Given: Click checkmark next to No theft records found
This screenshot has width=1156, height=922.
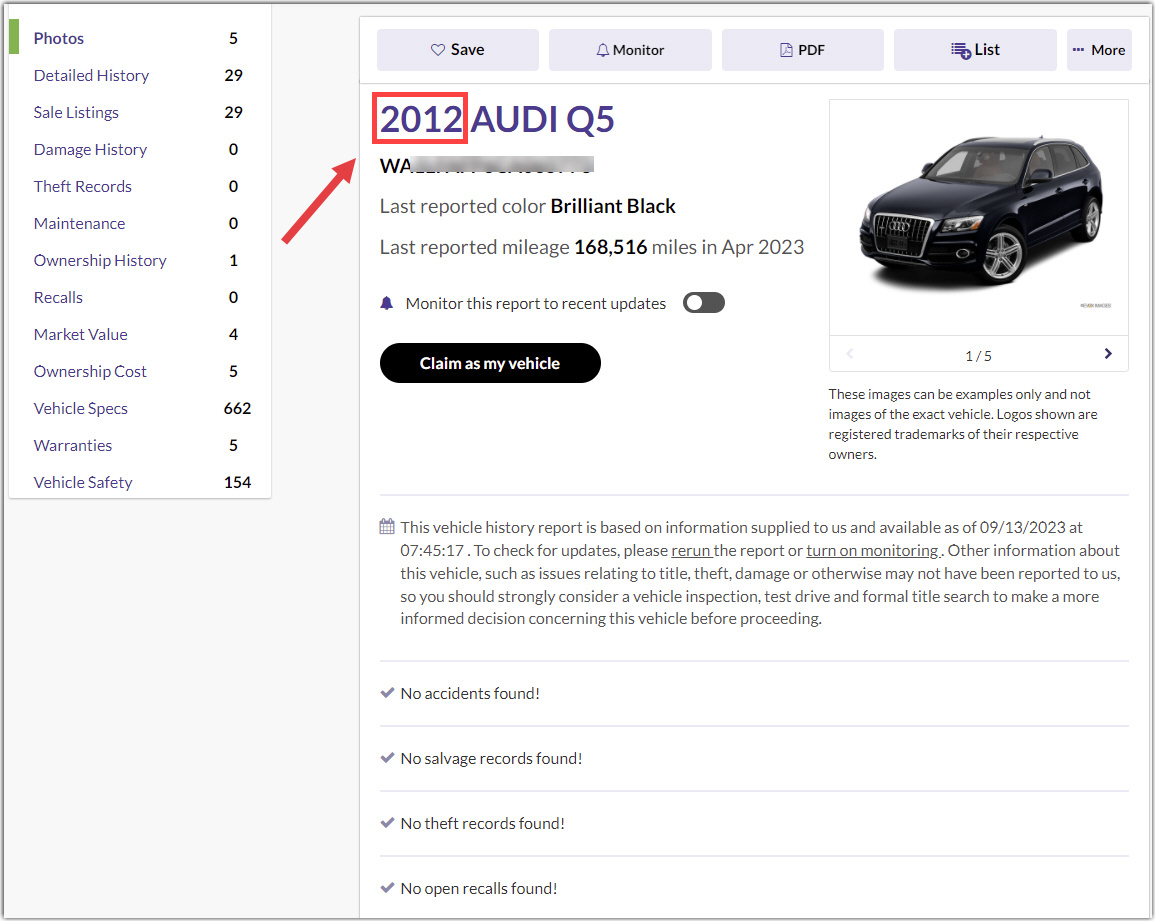Looking at the screenshot, I should [387, 823].
